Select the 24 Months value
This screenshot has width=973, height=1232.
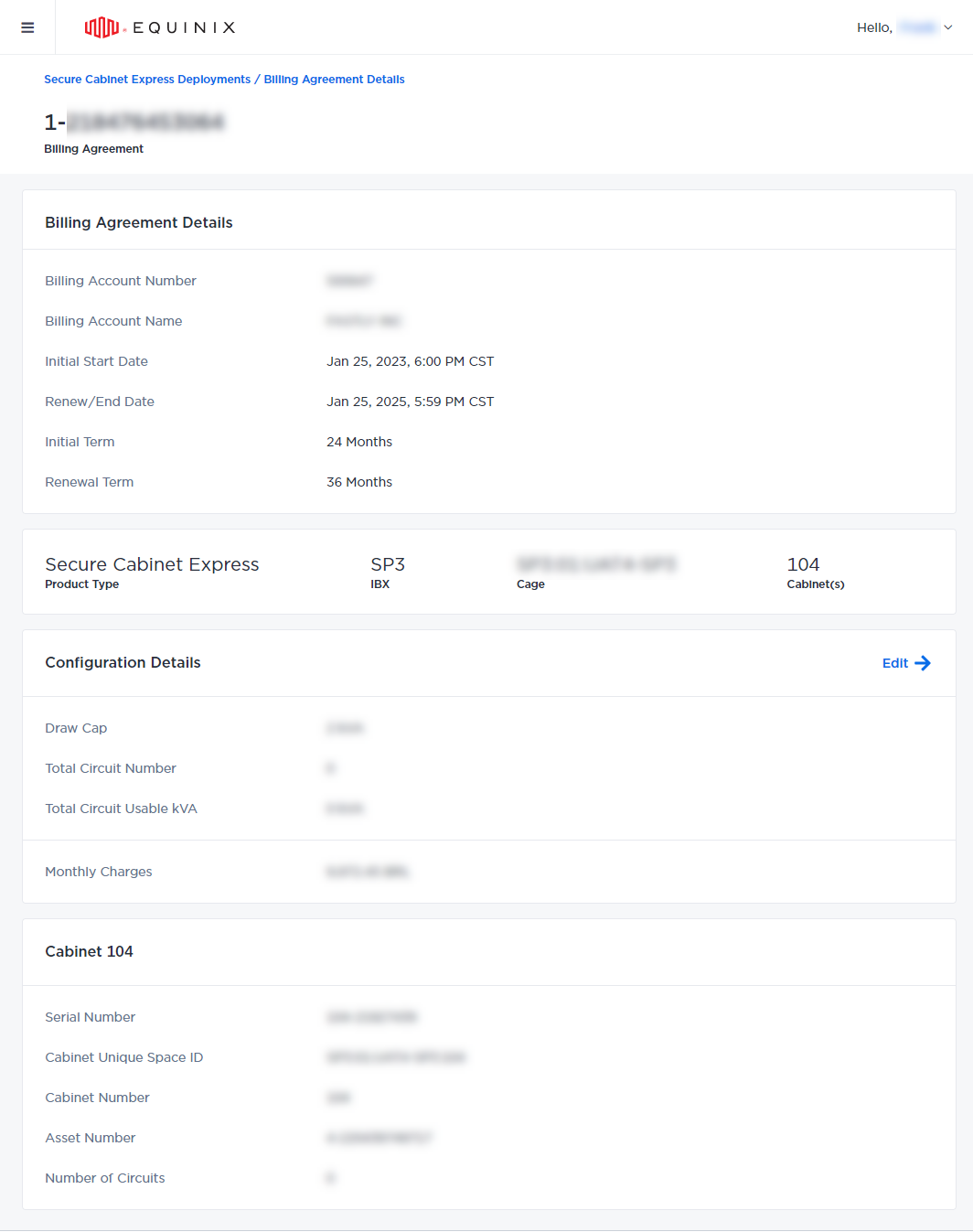click(x=359, y=442)
